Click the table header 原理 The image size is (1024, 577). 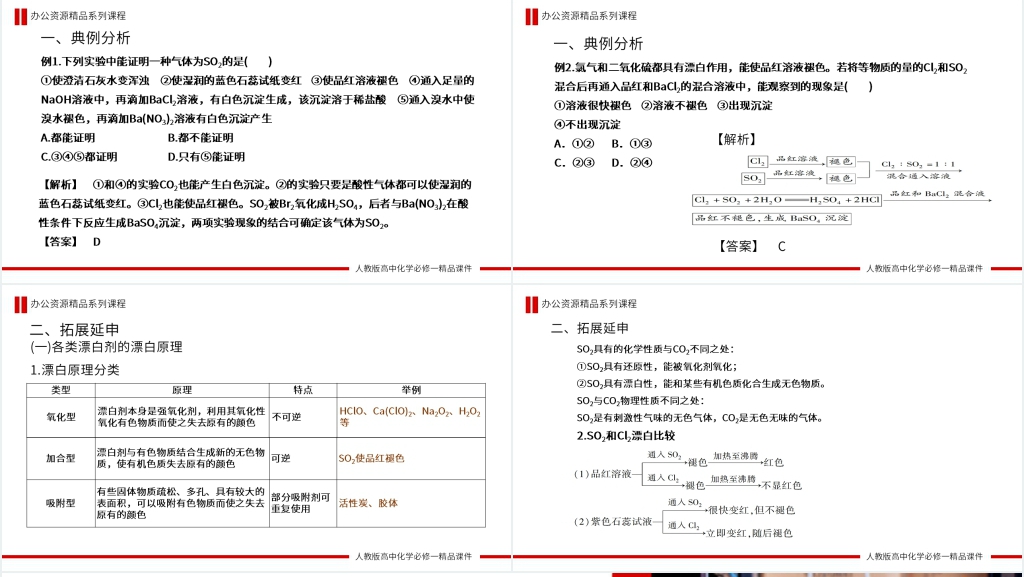click(182, 390)
